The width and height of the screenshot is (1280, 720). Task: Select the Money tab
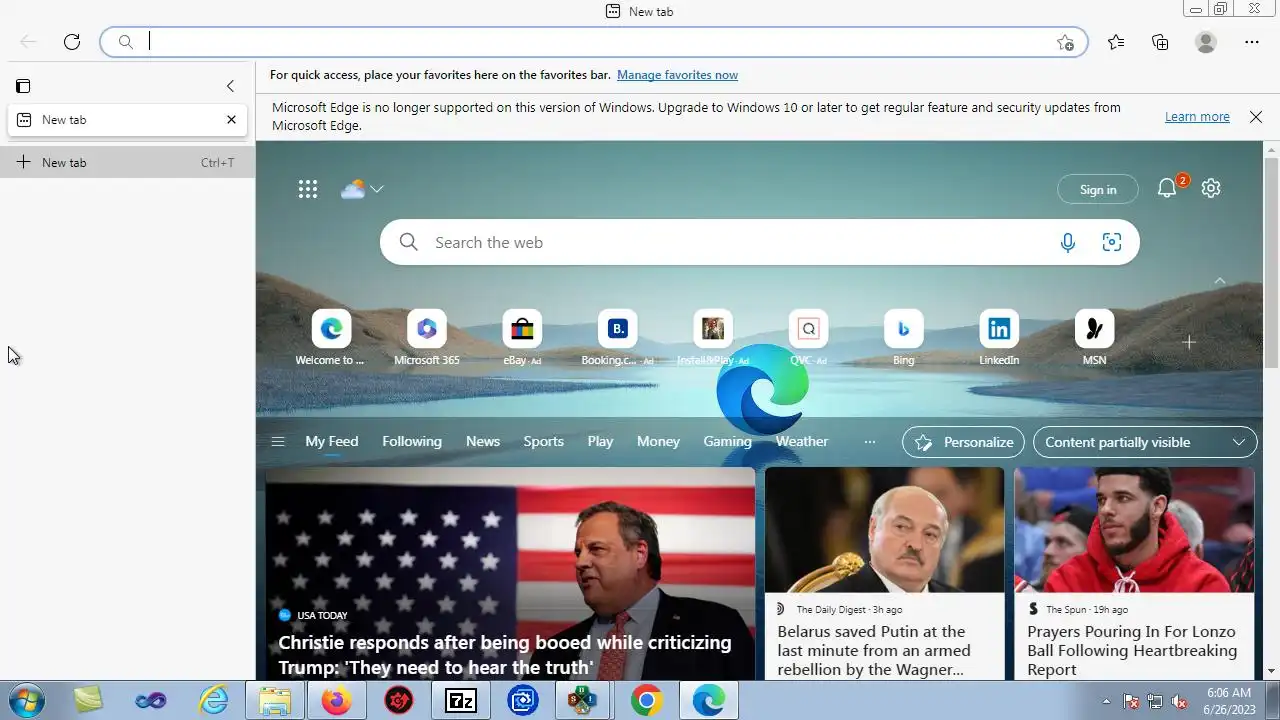(658, 441)
